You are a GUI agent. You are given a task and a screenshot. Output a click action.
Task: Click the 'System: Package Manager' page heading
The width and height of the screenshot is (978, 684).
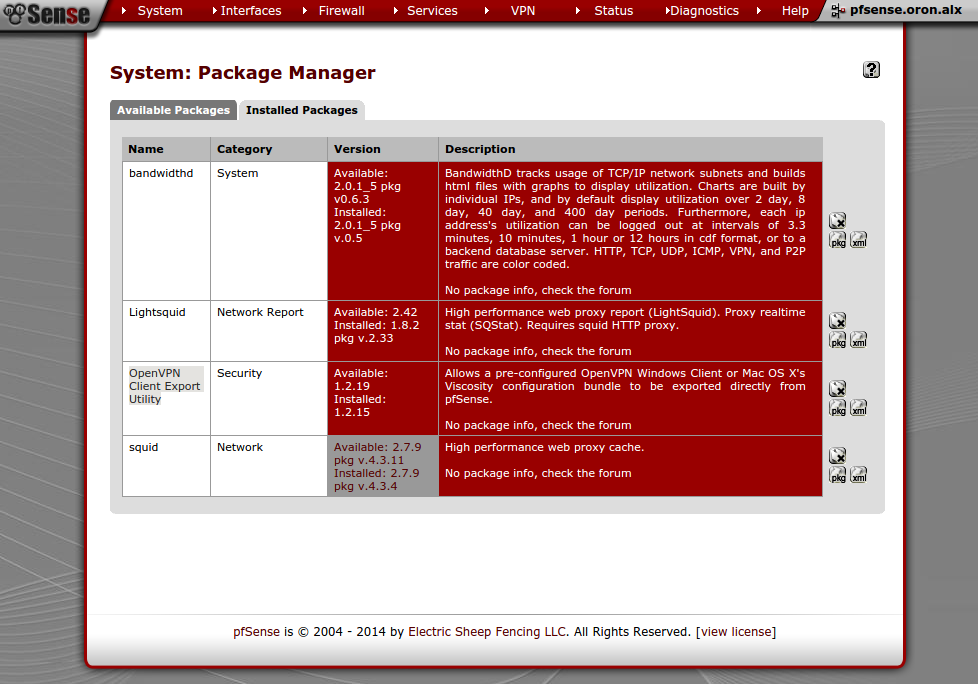[x=243, y=73]
